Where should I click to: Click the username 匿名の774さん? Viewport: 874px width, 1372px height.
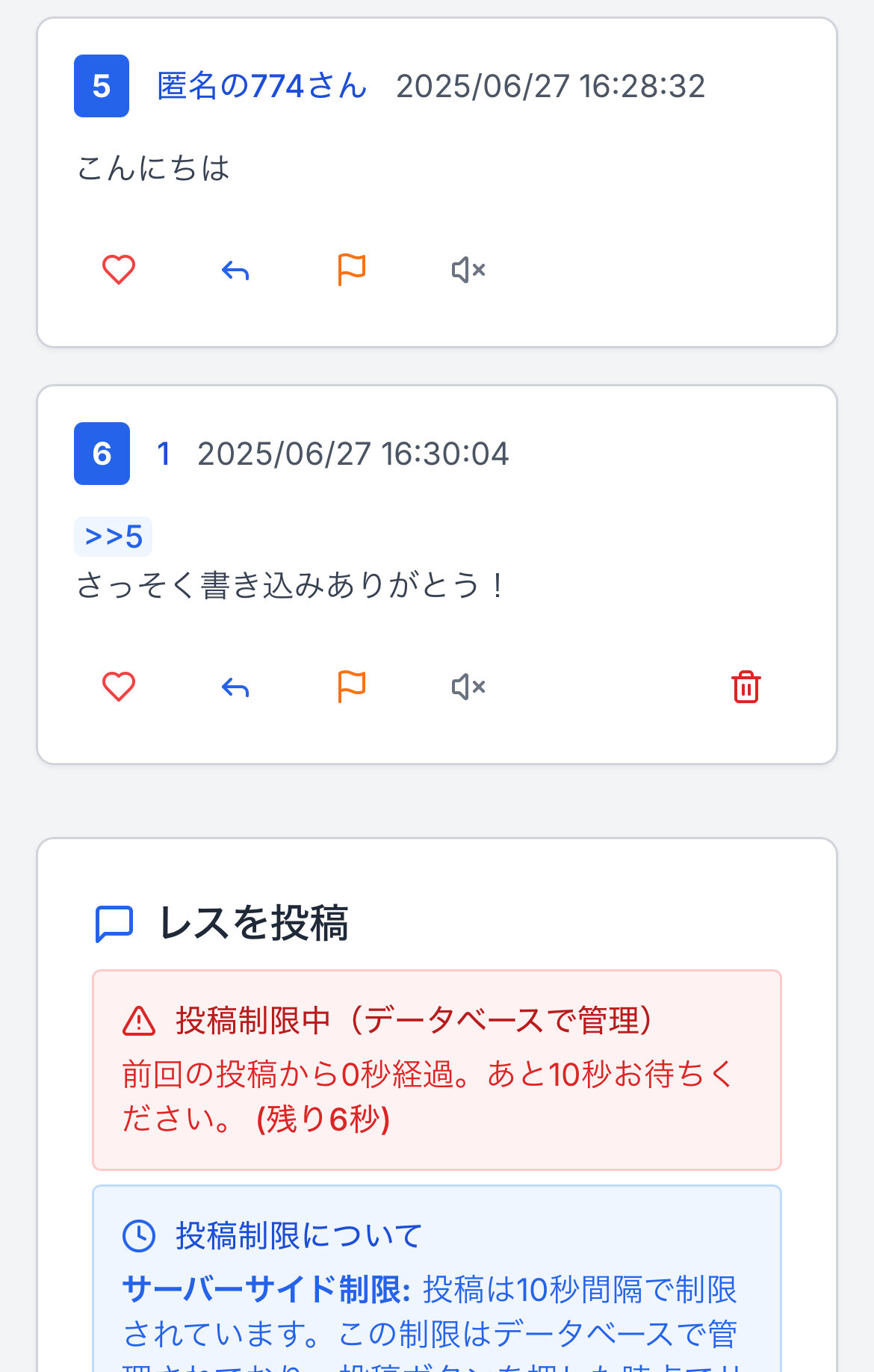(261, 86)
